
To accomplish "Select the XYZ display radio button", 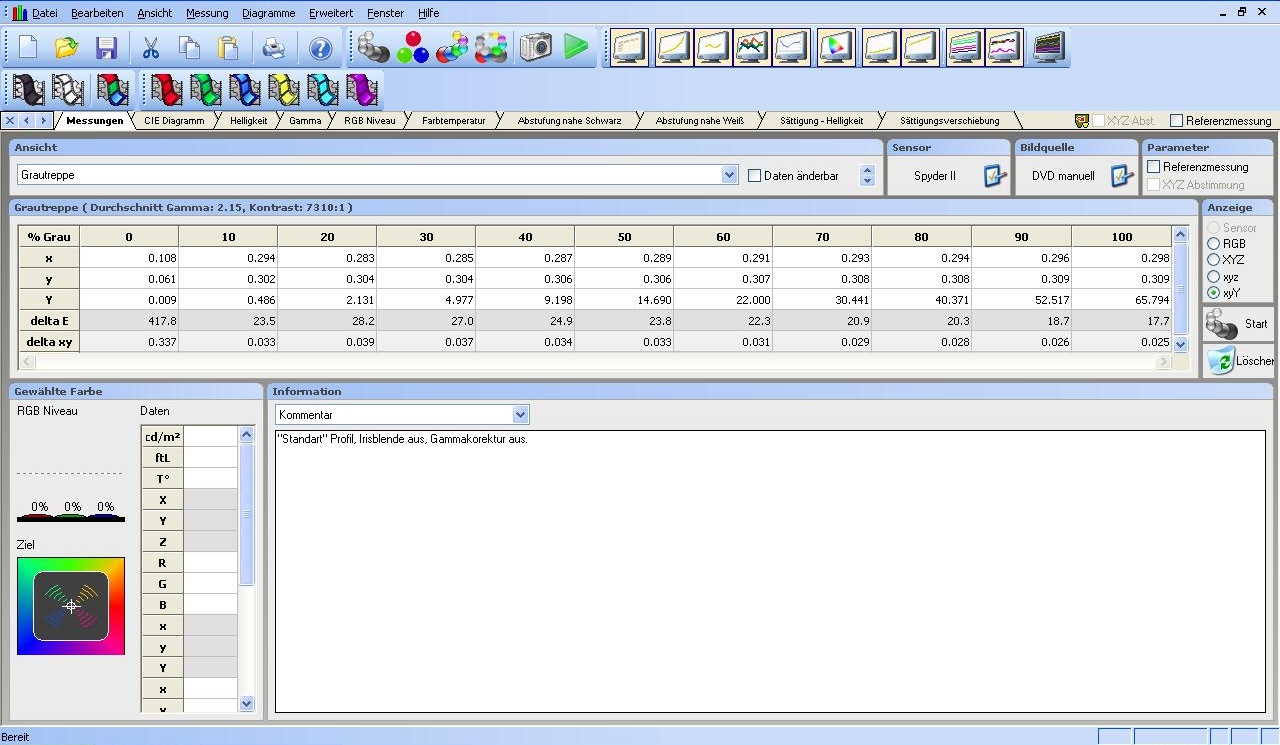I will click(1214, 260).
